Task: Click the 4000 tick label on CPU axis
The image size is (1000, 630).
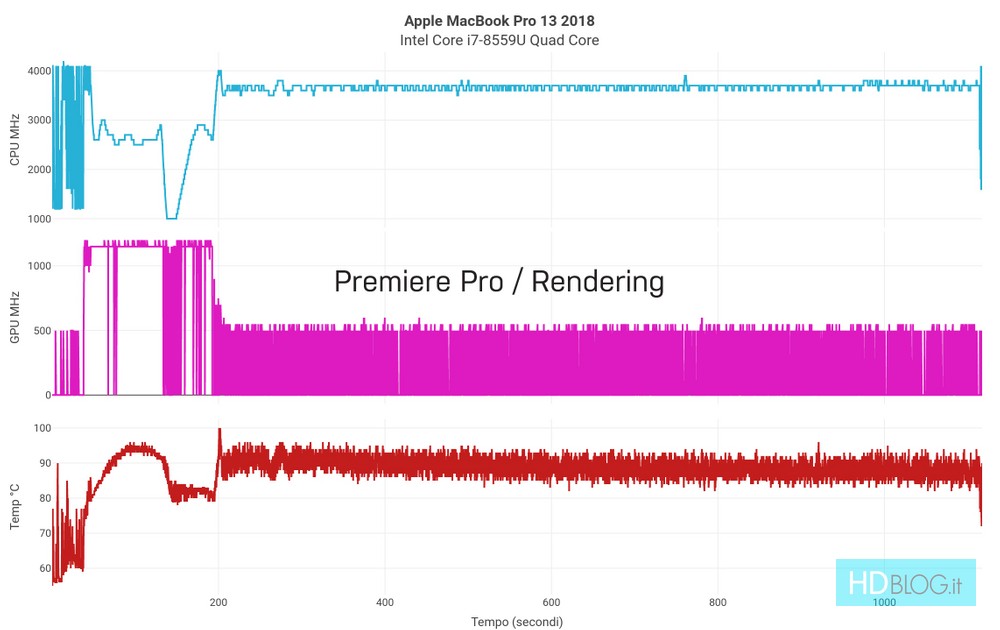Action: point(41,71)
